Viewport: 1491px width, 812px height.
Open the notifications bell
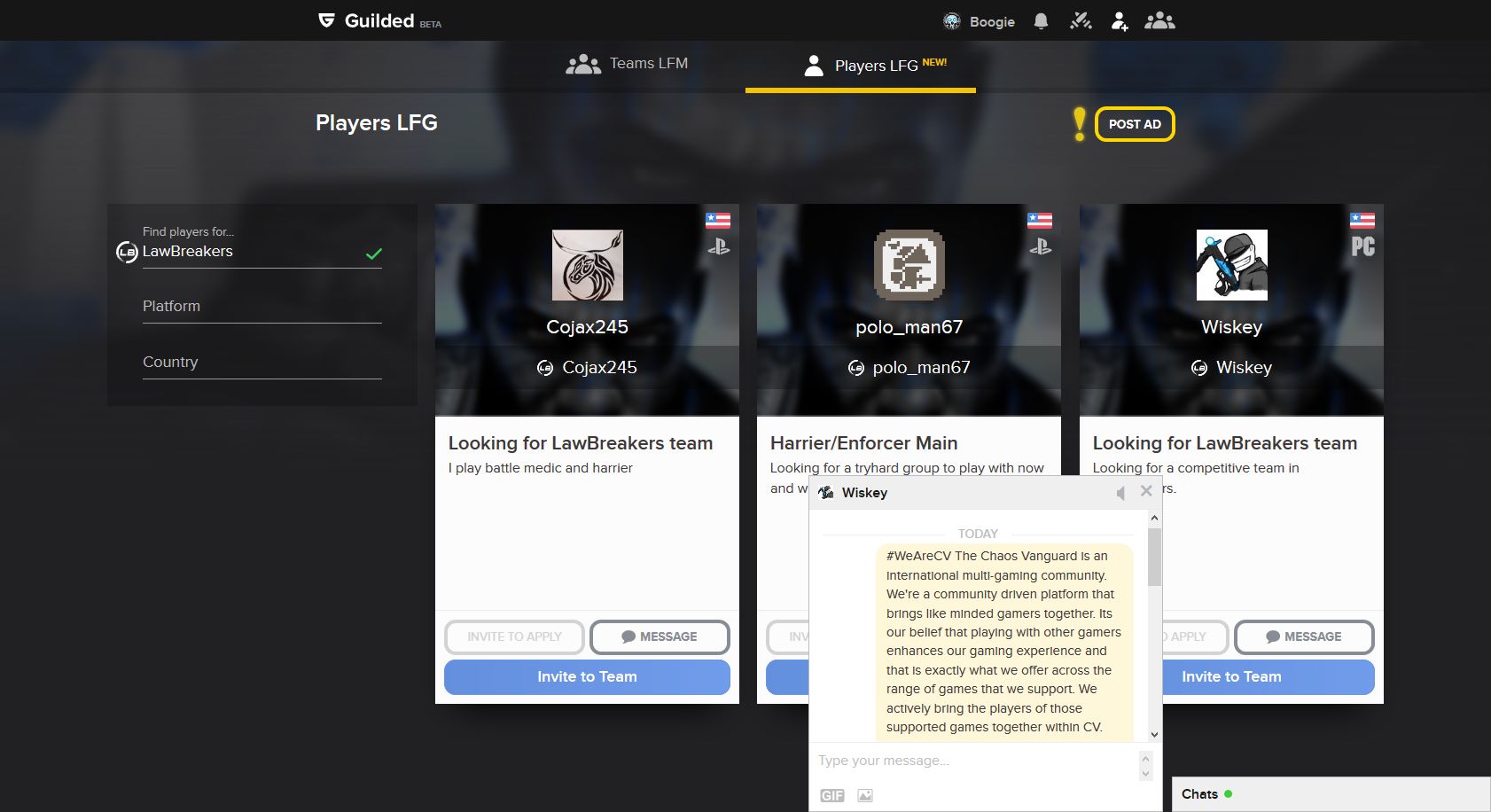point(1042,21)
